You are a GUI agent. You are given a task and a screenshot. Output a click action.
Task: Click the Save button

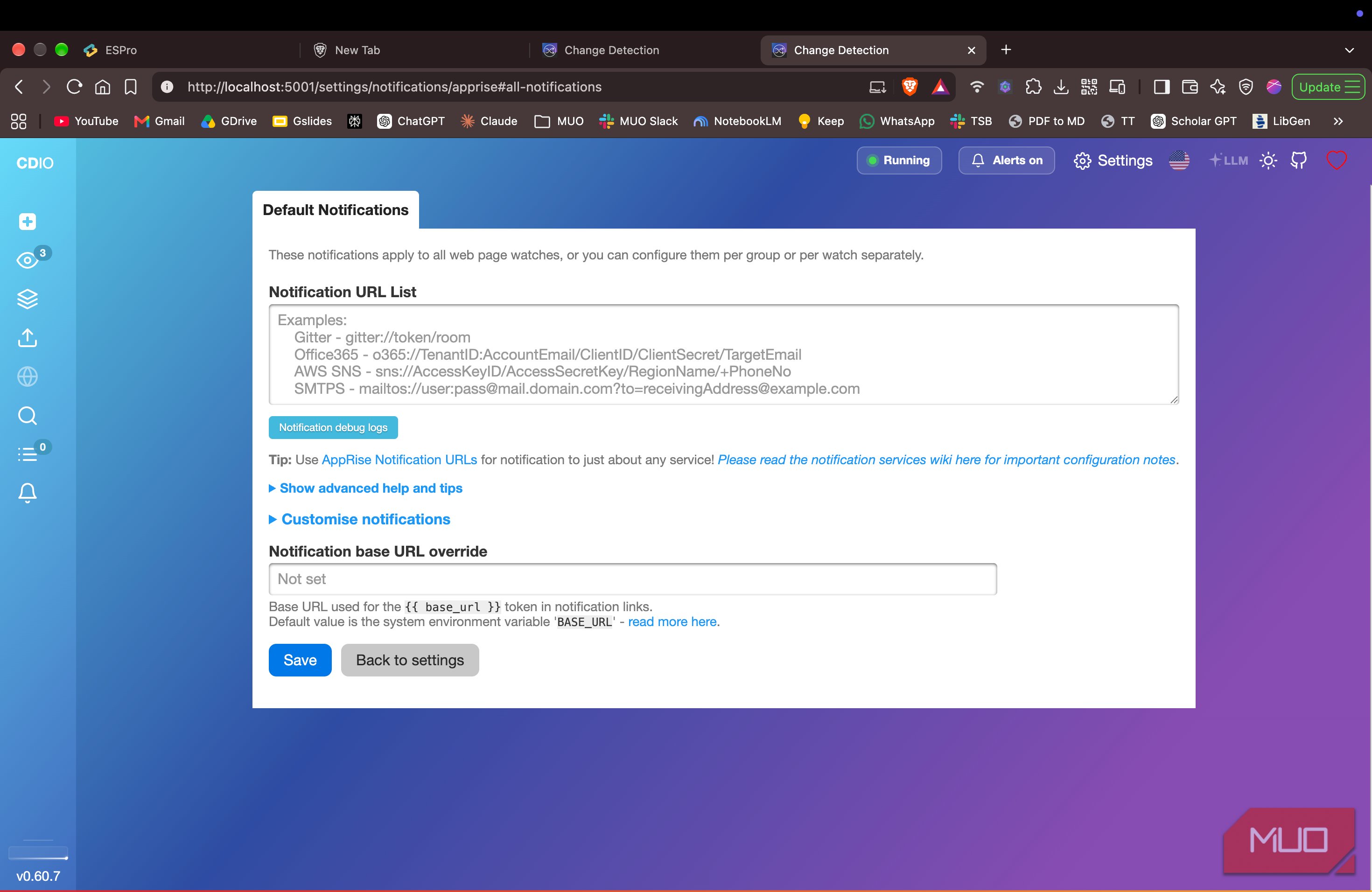coord(300,660)
